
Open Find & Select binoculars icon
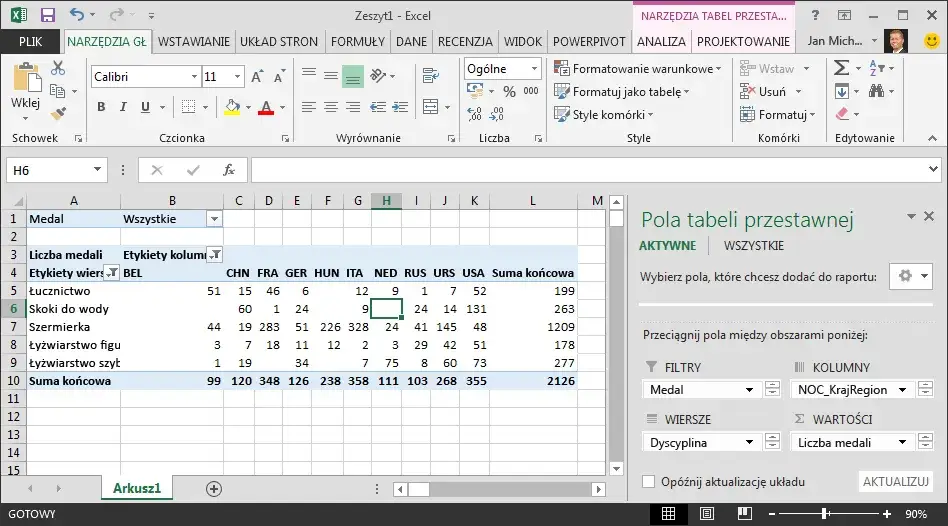877,91
